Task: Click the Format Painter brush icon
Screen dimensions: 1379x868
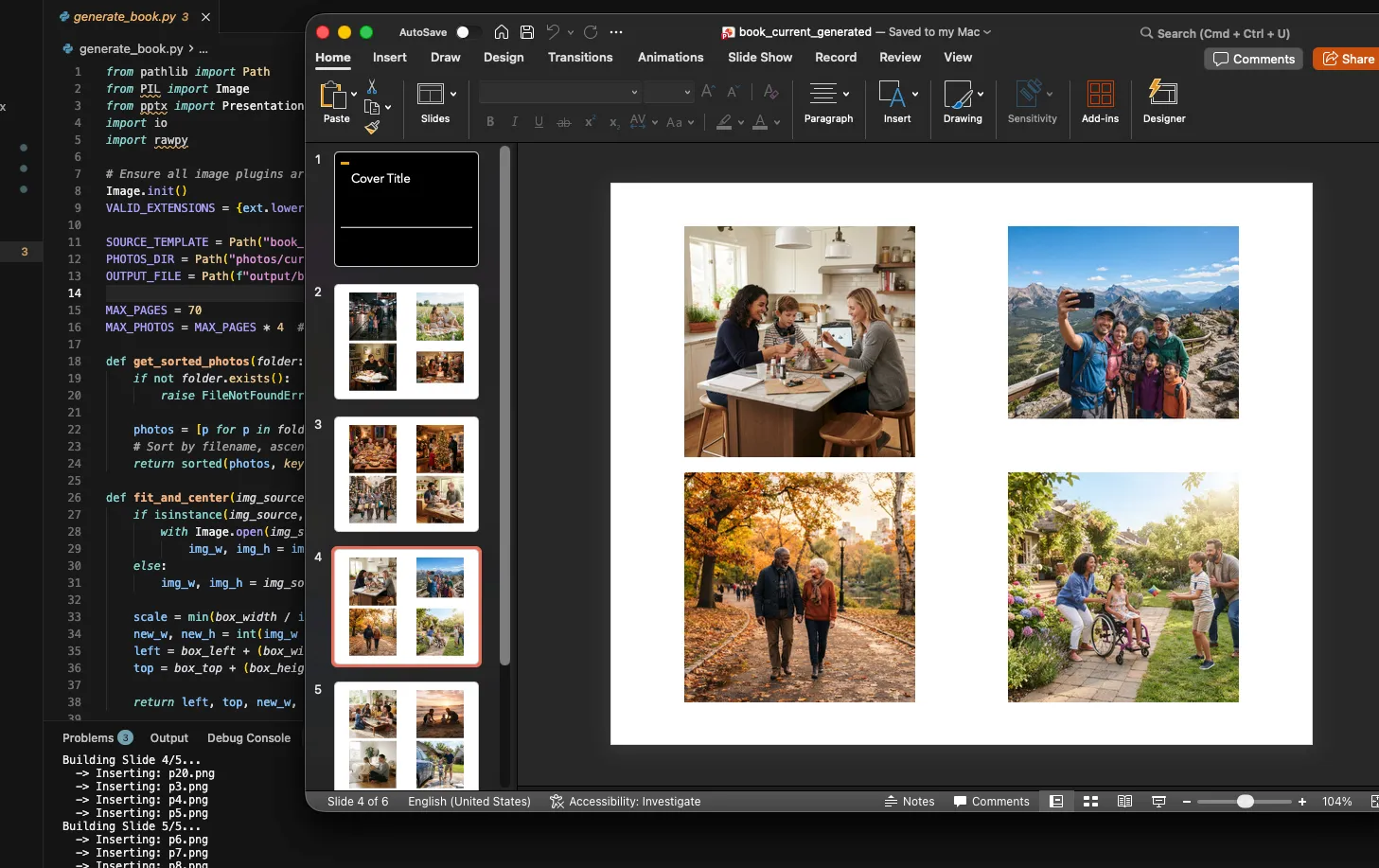Action: click(x=372, y=127)
